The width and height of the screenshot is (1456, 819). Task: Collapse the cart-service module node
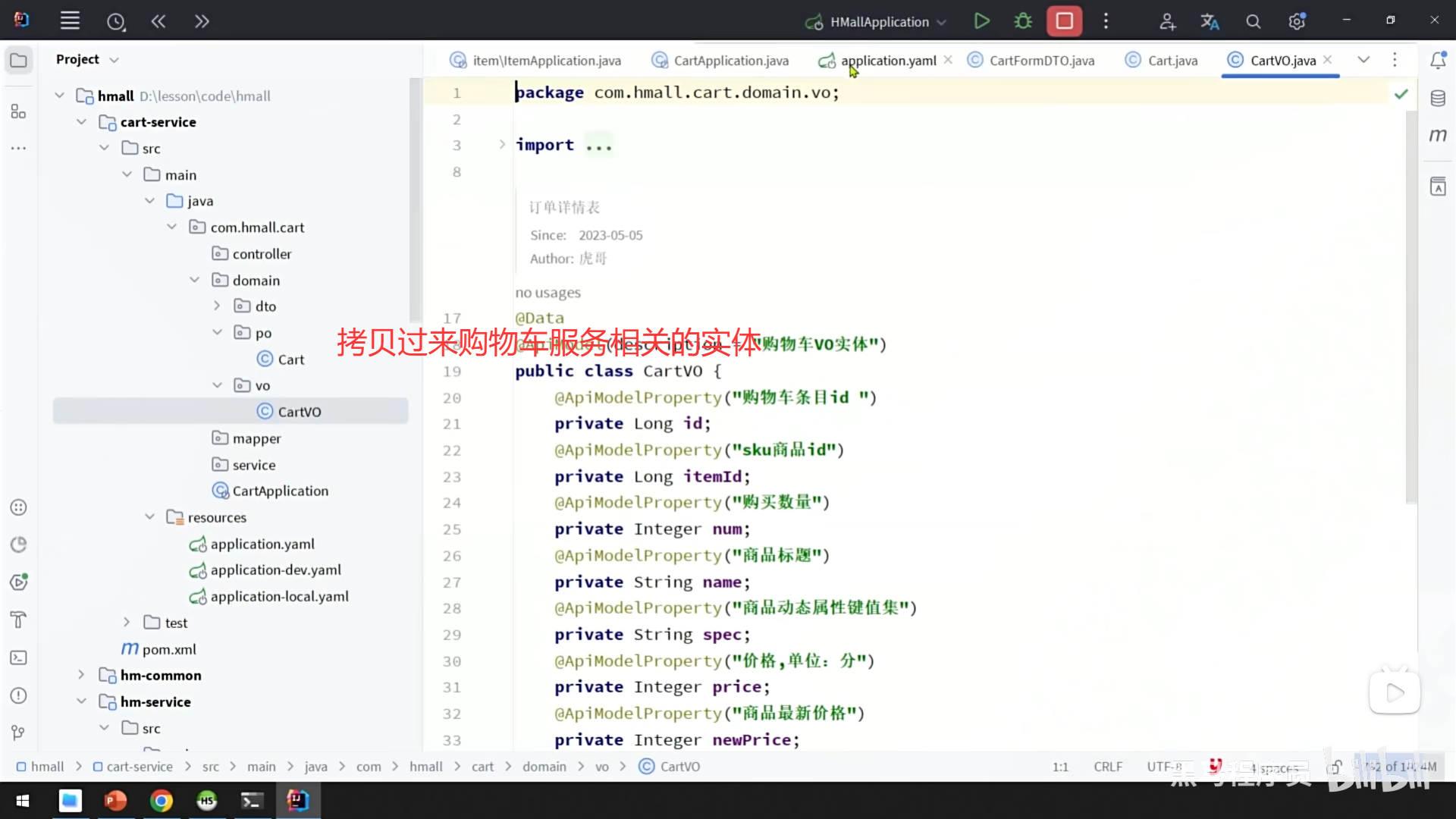click(x=82, y=122)
